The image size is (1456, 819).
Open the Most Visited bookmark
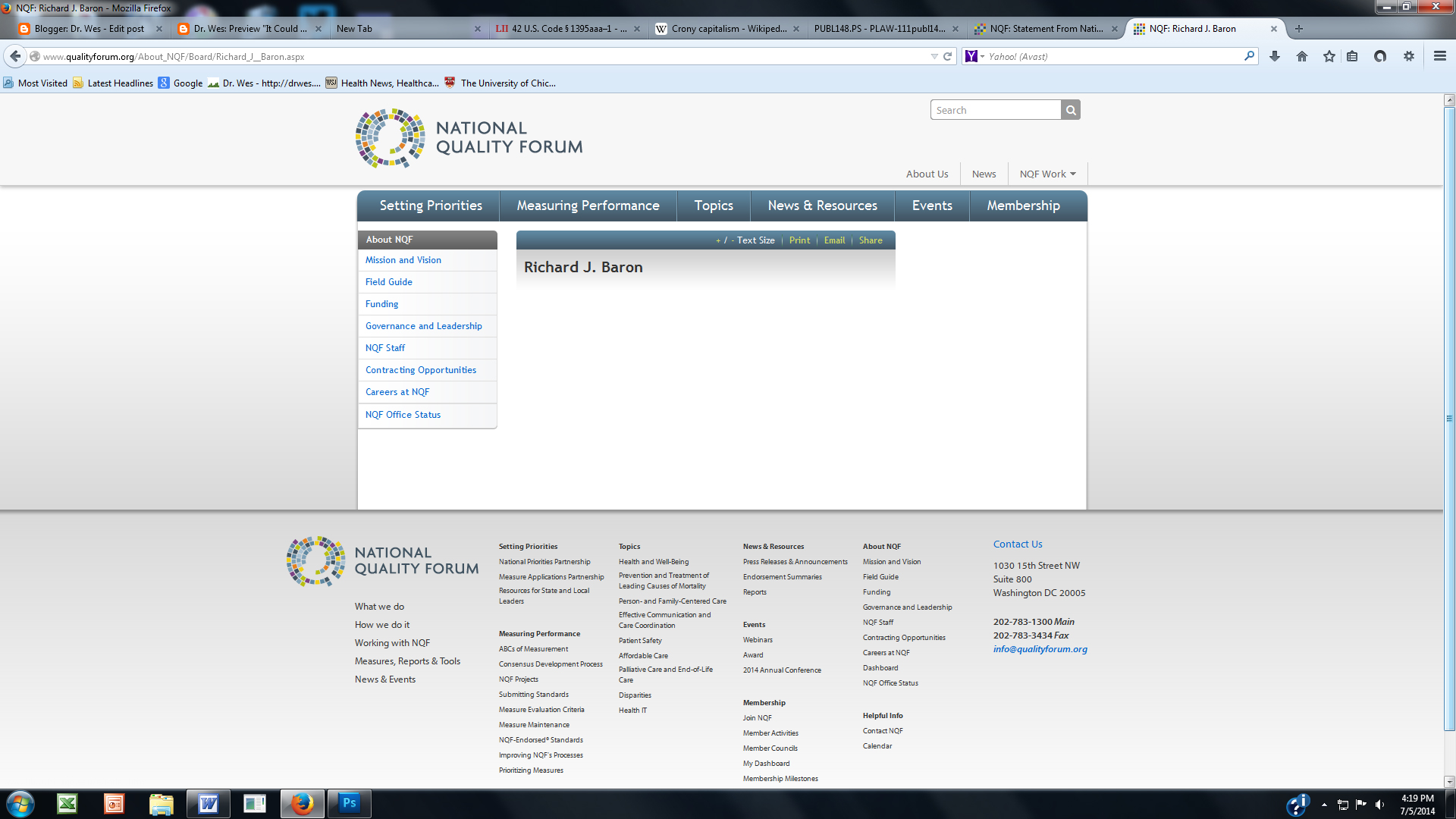[35, 83]
